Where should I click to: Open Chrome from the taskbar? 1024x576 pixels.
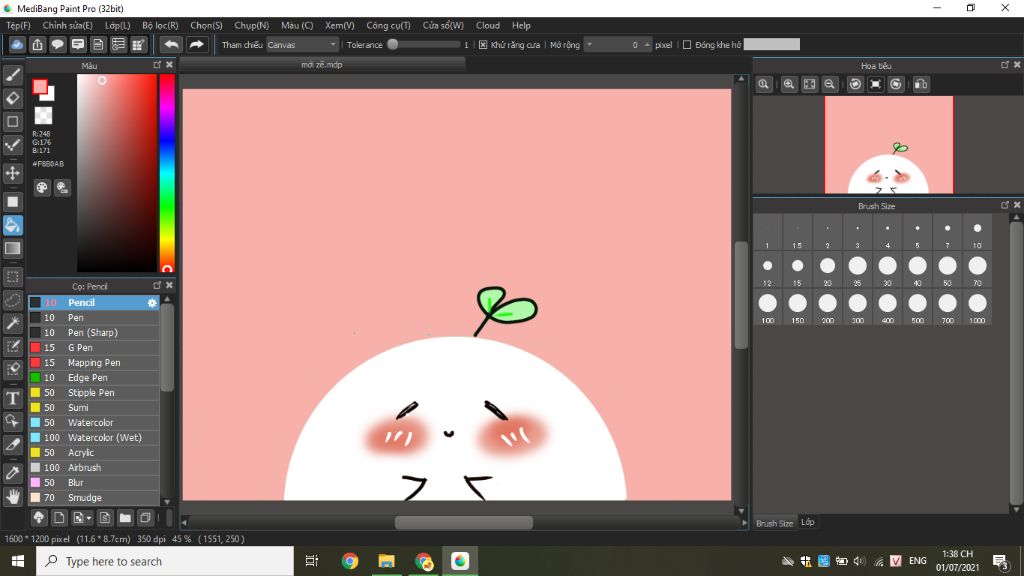(349, 561)
